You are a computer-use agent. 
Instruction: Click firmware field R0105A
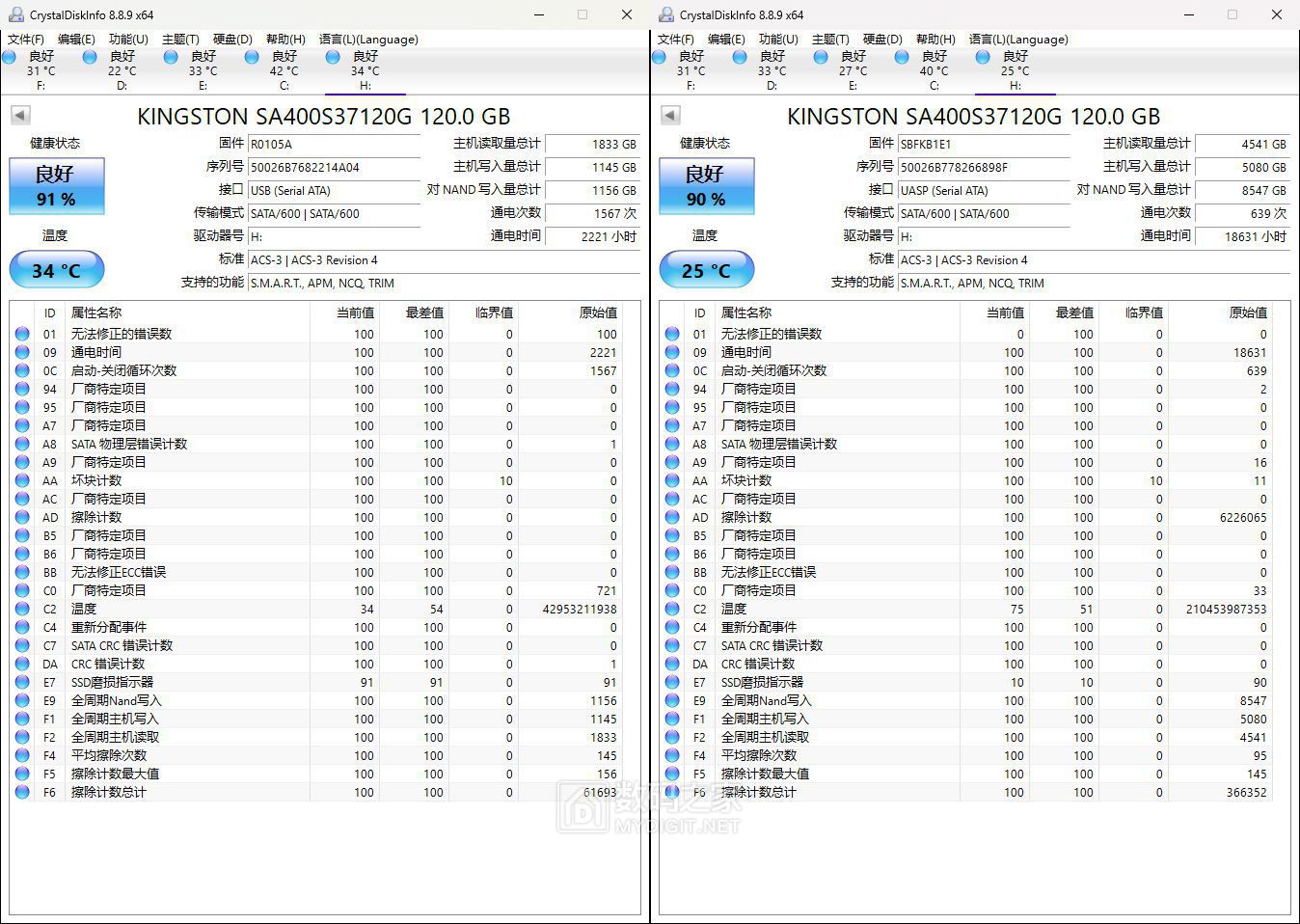(335, 144)
